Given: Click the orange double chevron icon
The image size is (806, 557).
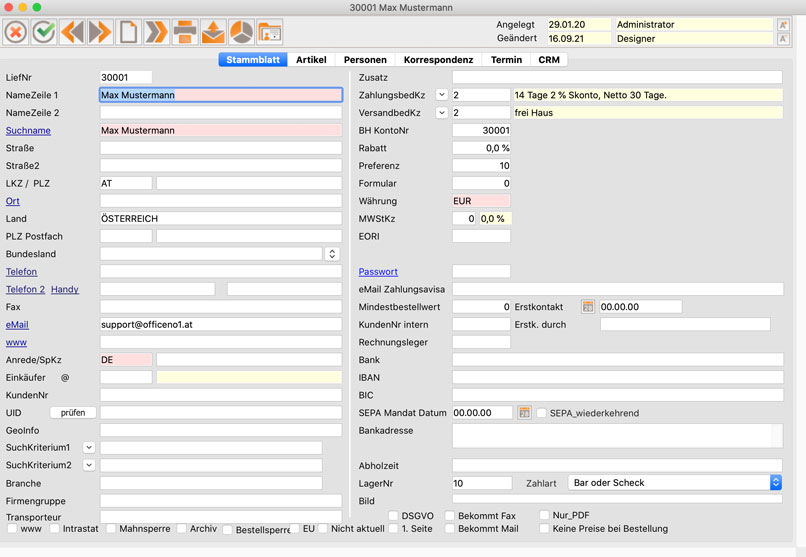Looking at the screenshot, I should [157, 32].
